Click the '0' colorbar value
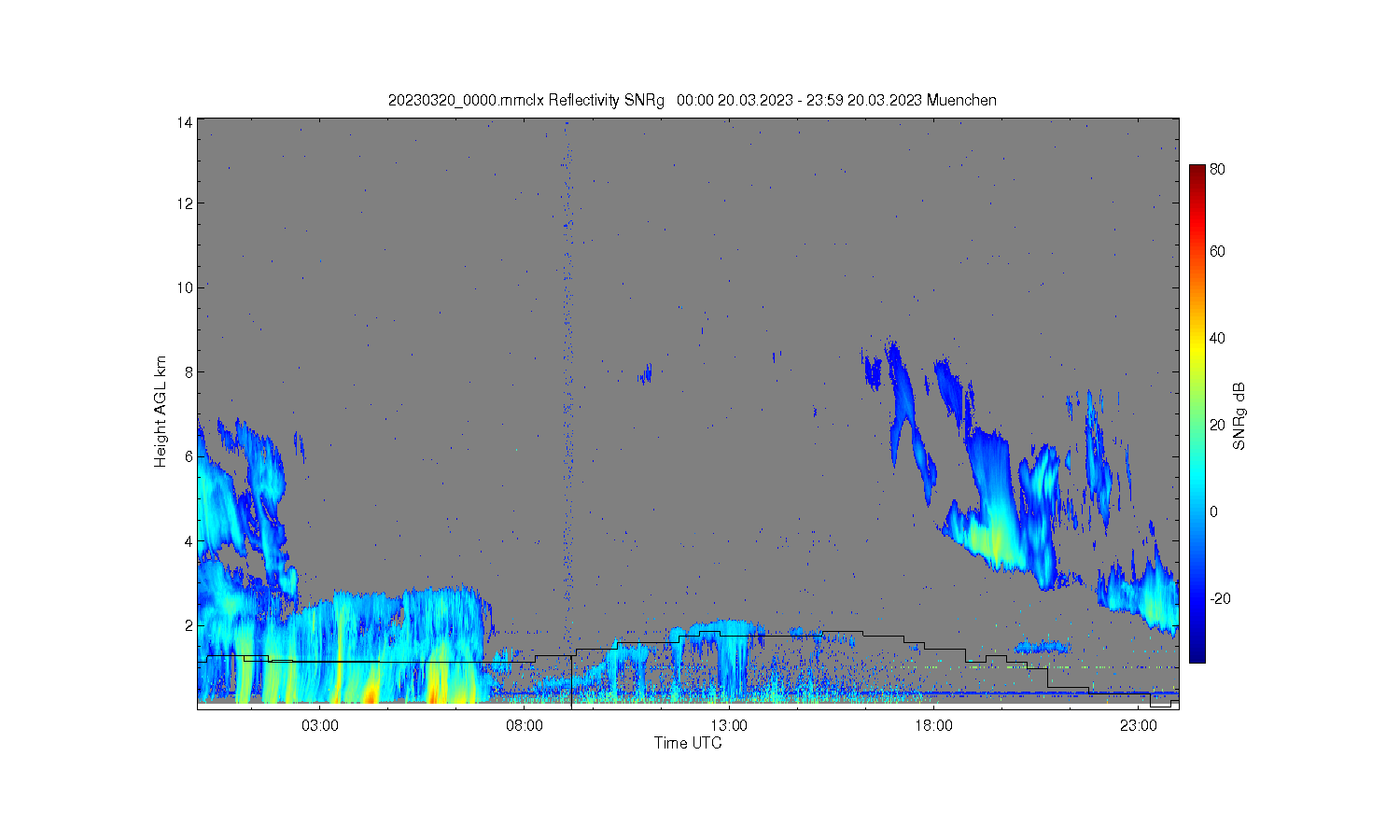 click(1213, 511)
